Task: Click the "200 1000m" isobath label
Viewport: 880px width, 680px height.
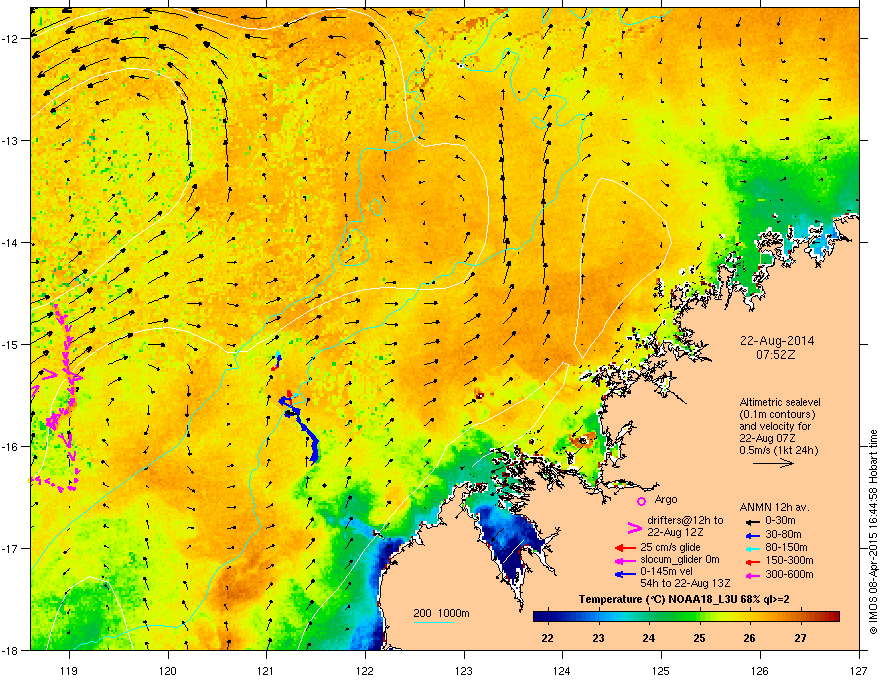Action: 442,613
